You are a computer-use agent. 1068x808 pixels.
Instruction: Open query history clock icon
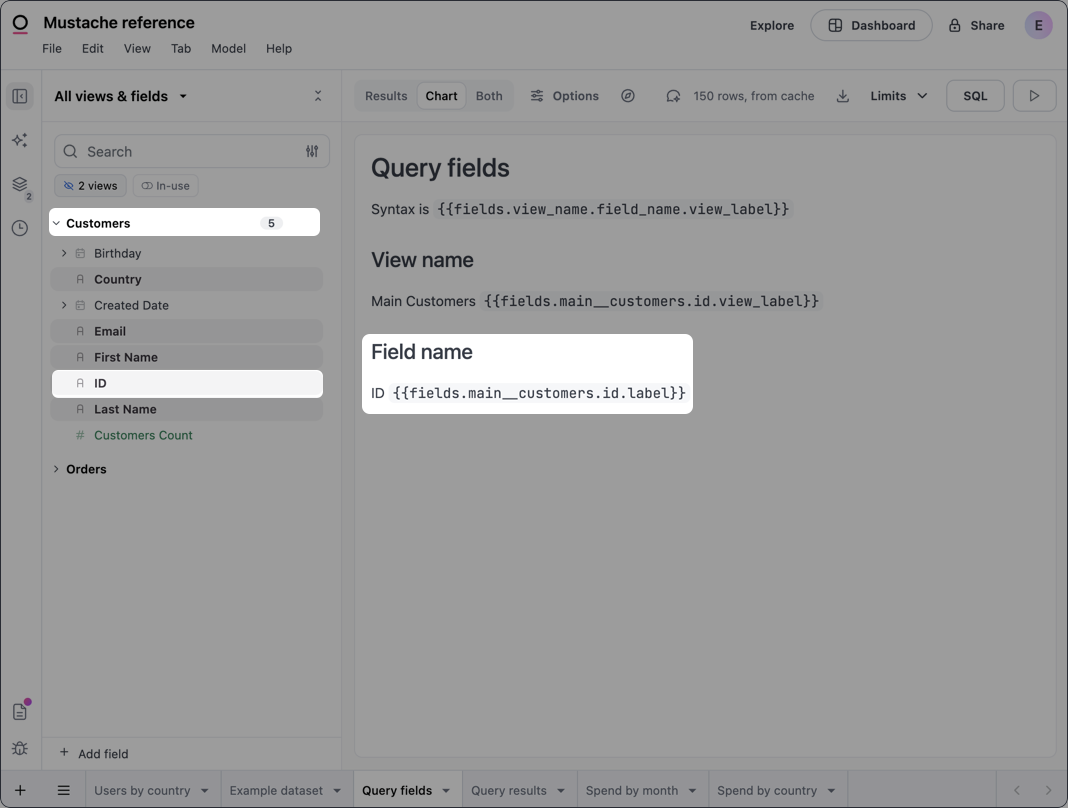(x=20, y=228)
